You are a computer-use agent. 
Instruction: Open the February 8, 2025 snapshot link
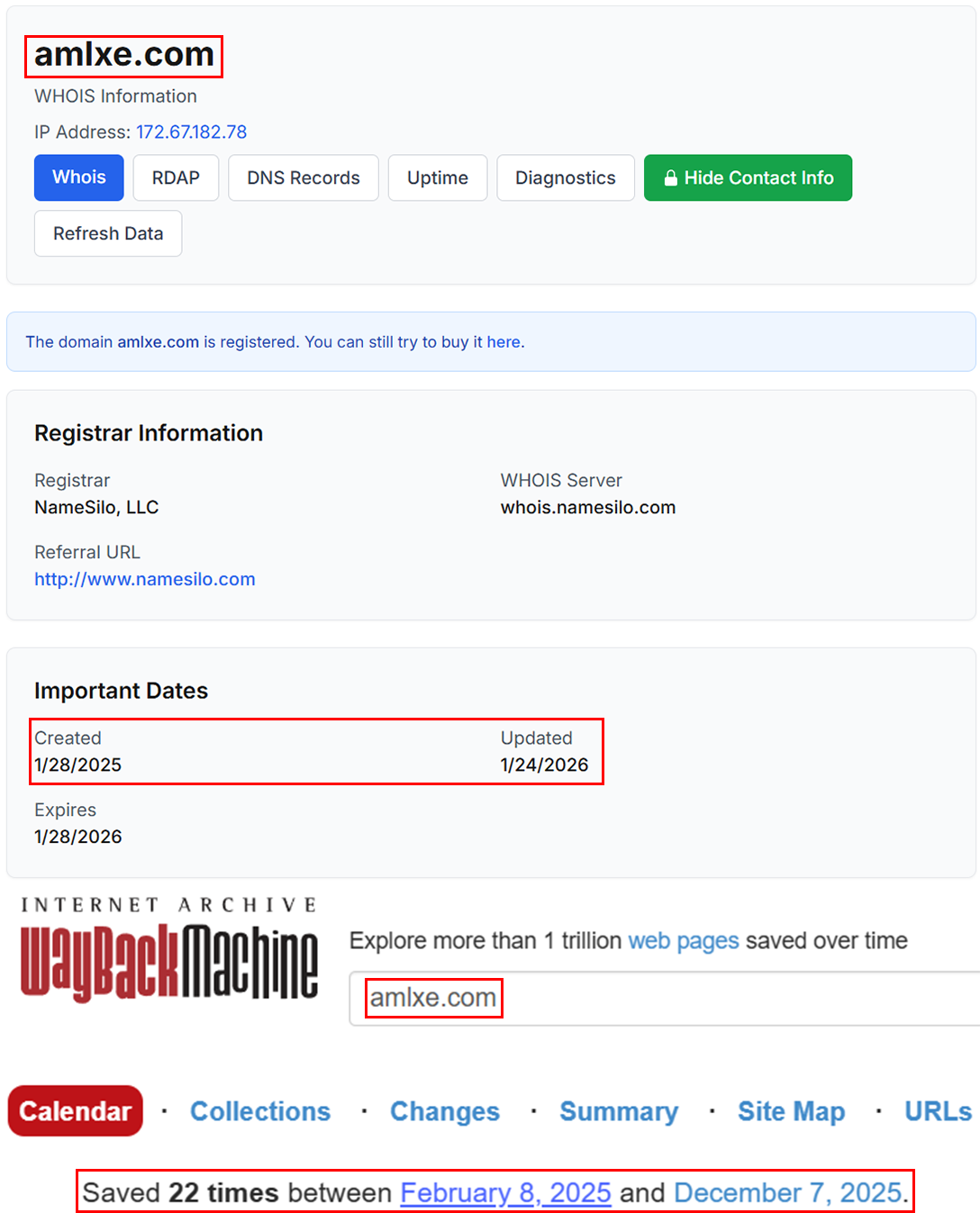tap(505, 1192)
